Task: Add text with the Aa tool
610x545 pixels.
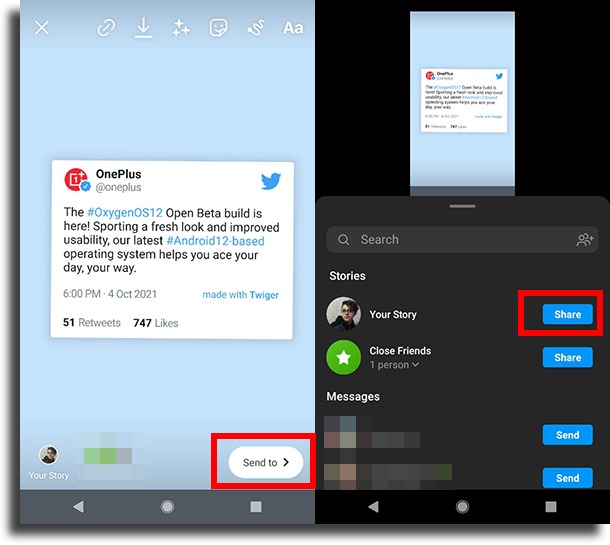Action: (x=293, y=28)
